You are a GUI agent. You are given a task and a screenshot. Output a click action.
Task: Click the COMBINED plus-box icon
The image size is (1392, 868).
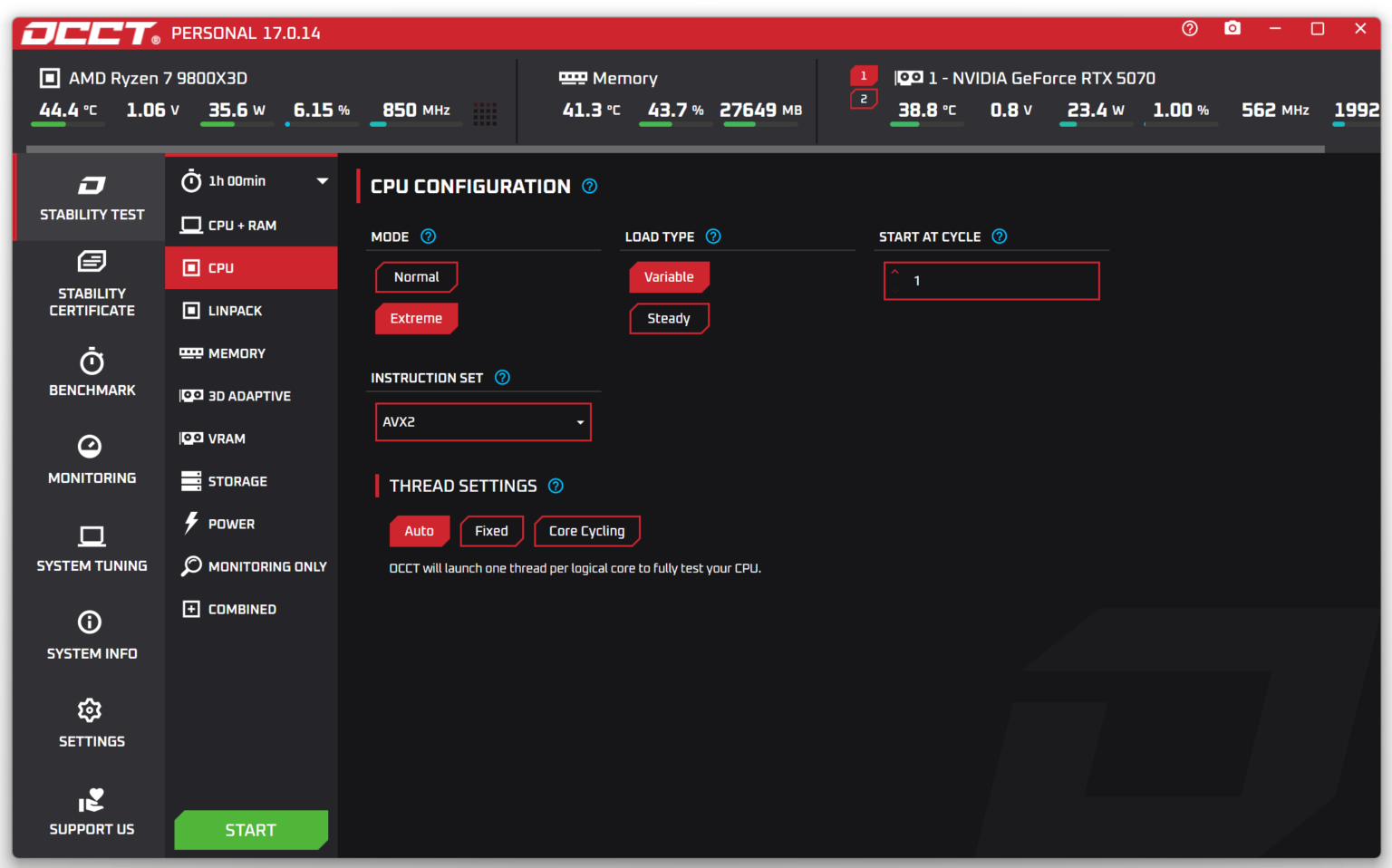191,609
